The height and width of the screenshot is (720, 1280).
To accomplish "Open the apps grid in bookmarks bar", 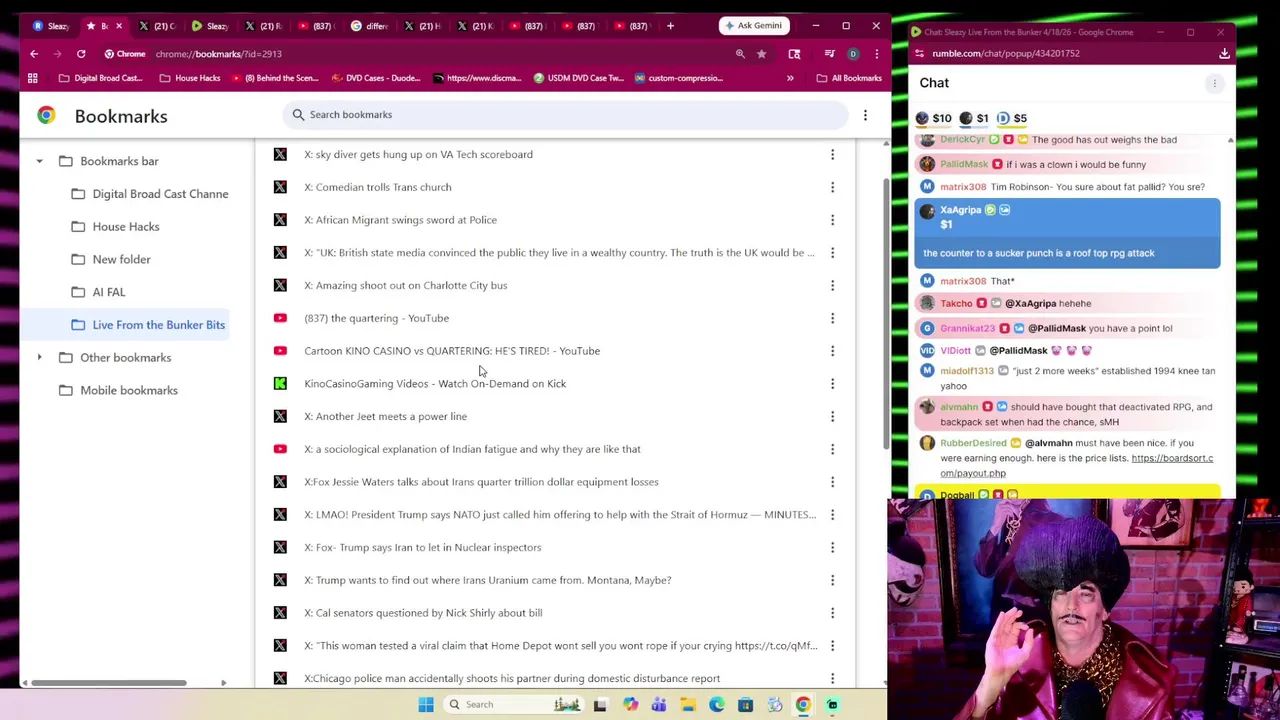I will [33, 78].
